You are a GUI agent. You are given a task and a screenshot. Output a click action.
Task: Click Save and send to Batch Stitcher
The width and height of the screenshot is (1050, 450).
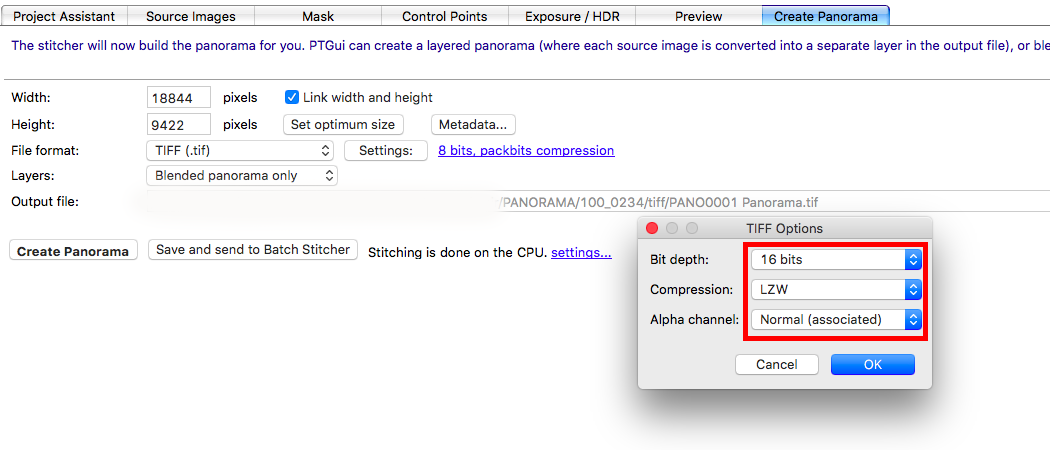coord(253,250)
